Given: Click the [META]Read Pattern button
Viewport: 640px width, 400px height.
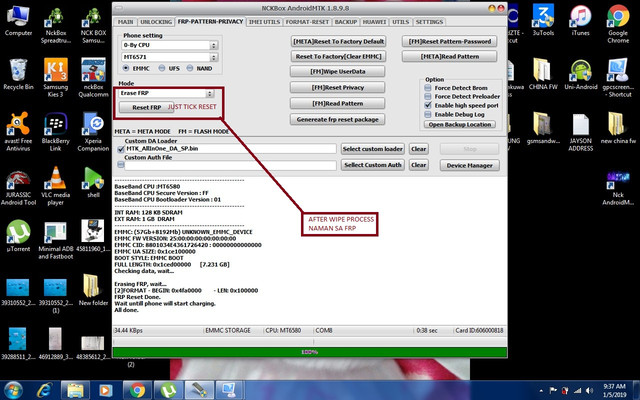Looking at the screenshot, I should tap(449, 56).
